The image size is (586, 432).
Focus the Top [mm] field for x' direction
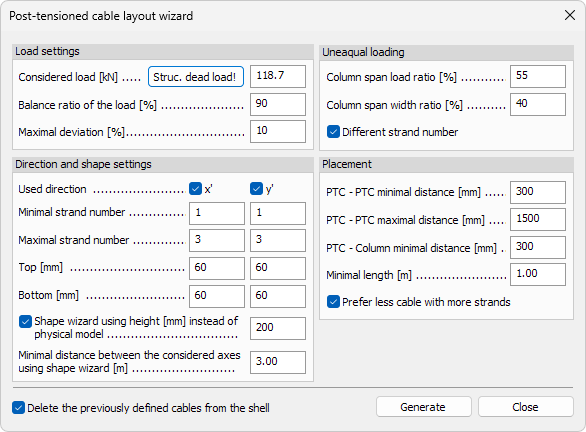tap(217, 268)
